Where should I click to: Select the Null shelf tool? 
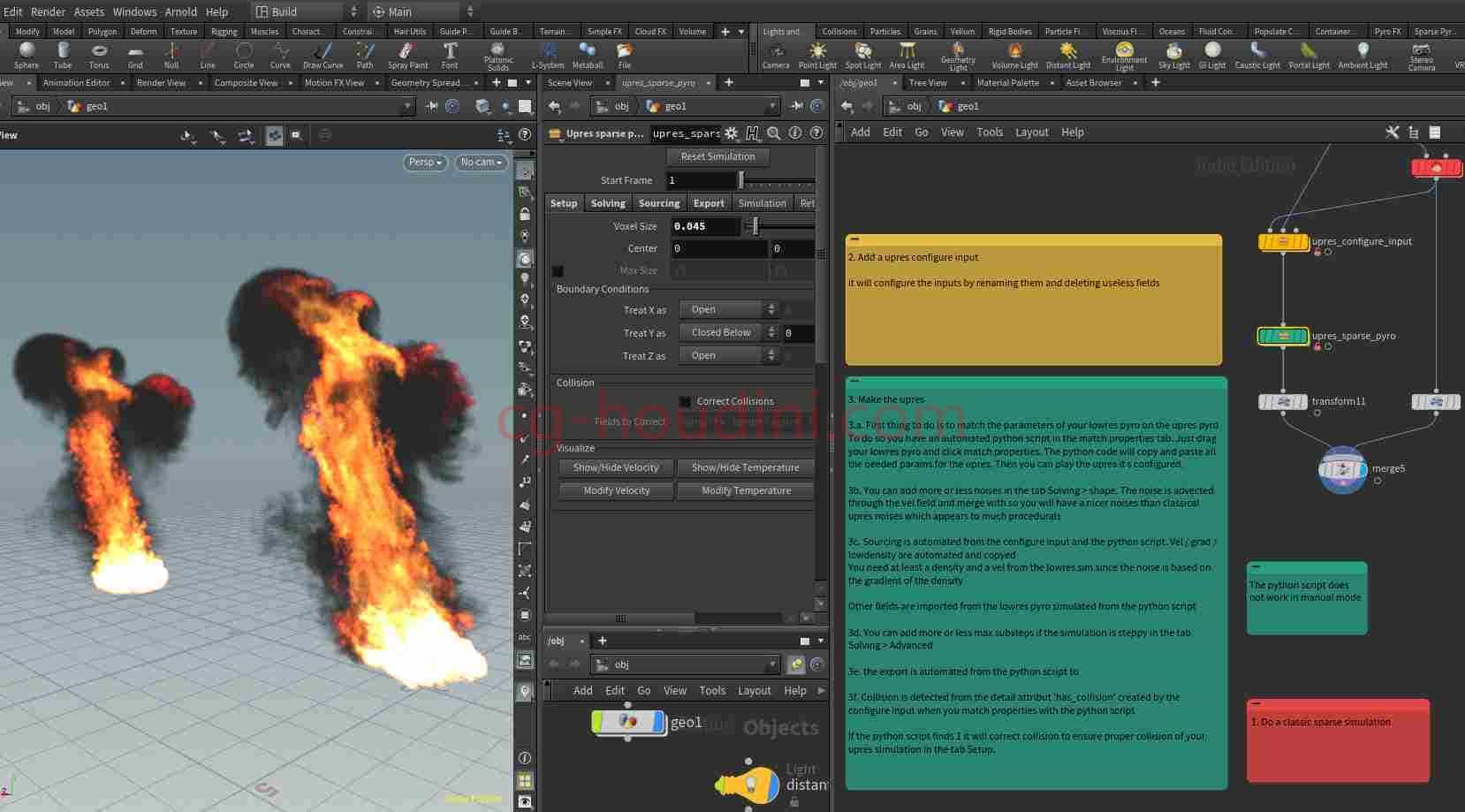tap(171, 56)
